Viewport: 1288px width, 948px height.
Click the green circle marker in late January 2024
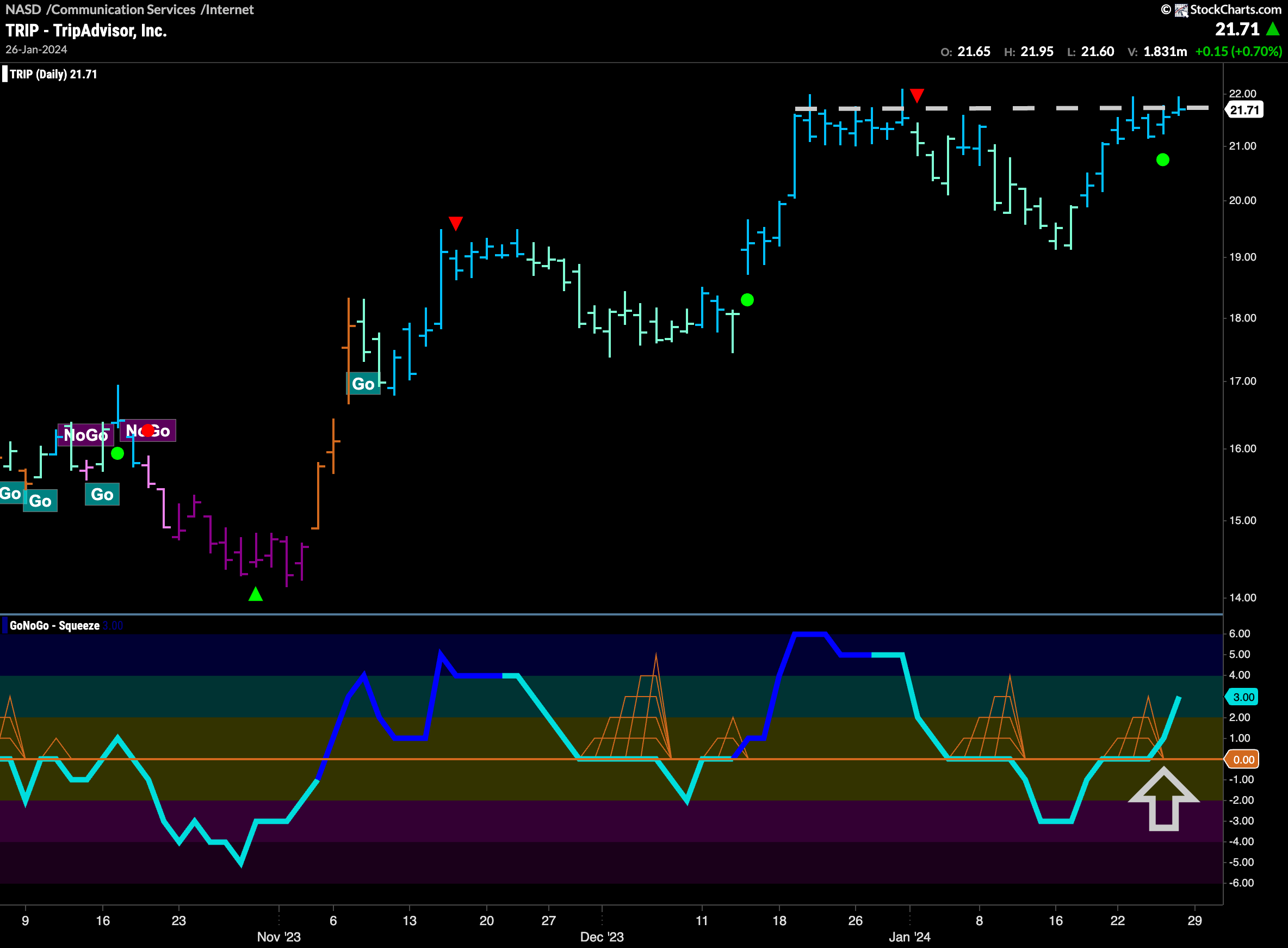point(1163,159)
